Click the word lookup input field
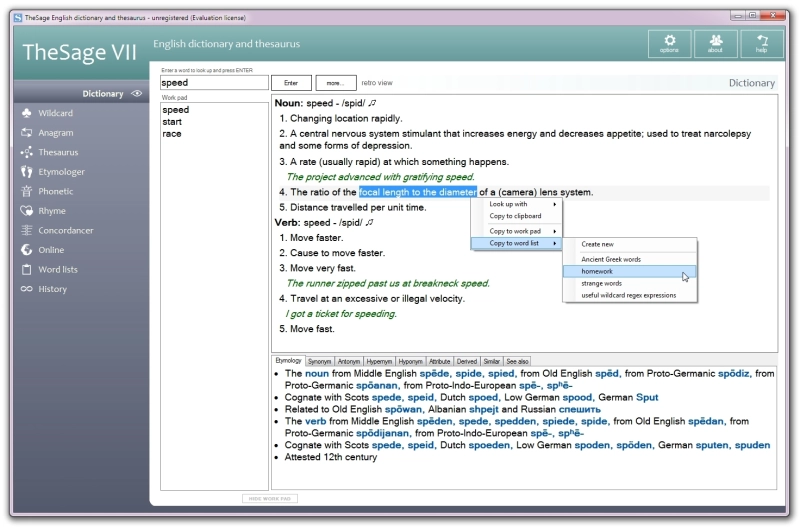This screenshot has height=527, width=800. click(214, 83)
